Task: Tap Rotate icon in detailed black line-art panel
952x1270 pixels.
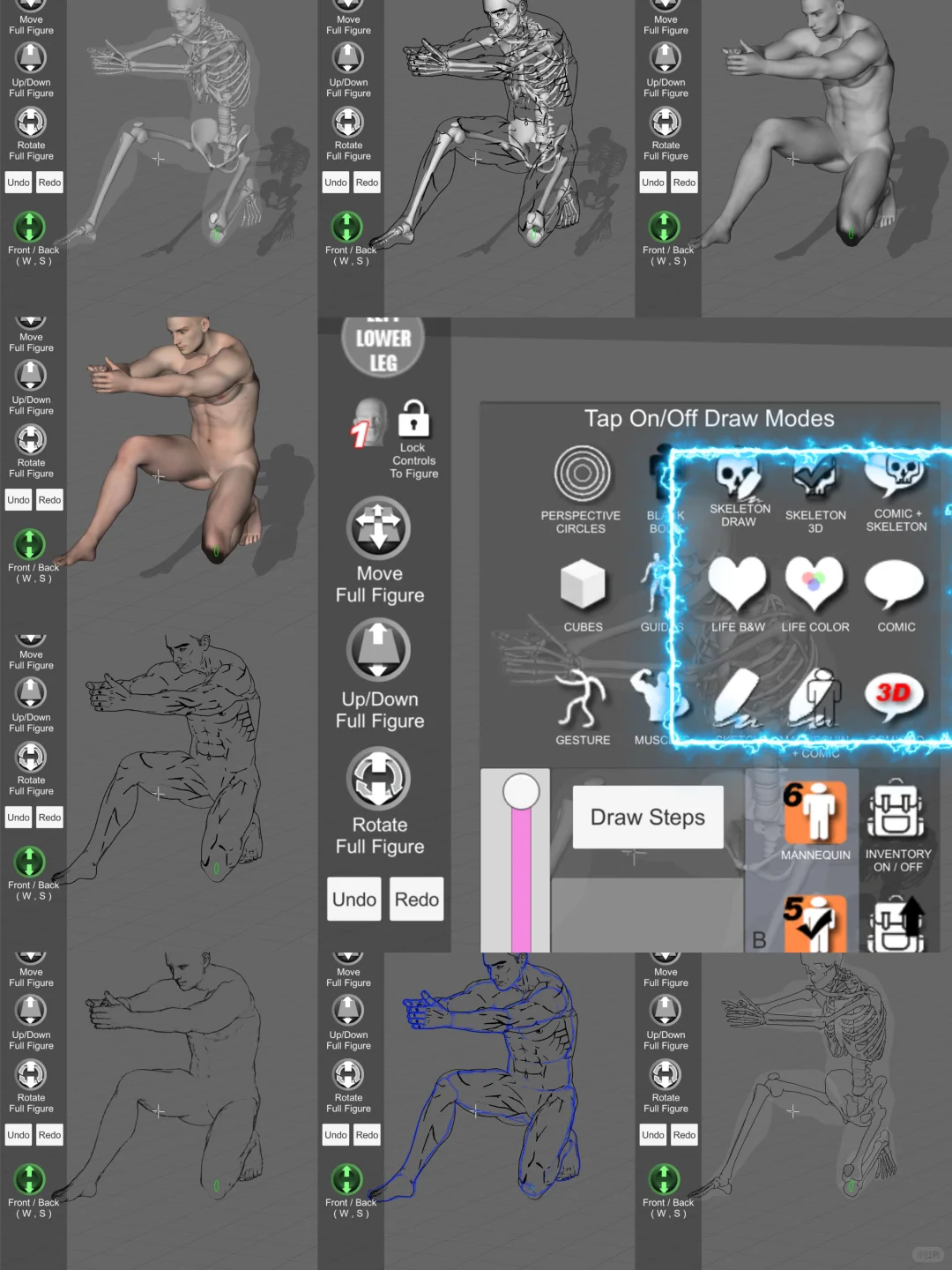Action: click(x=30, y=756)
